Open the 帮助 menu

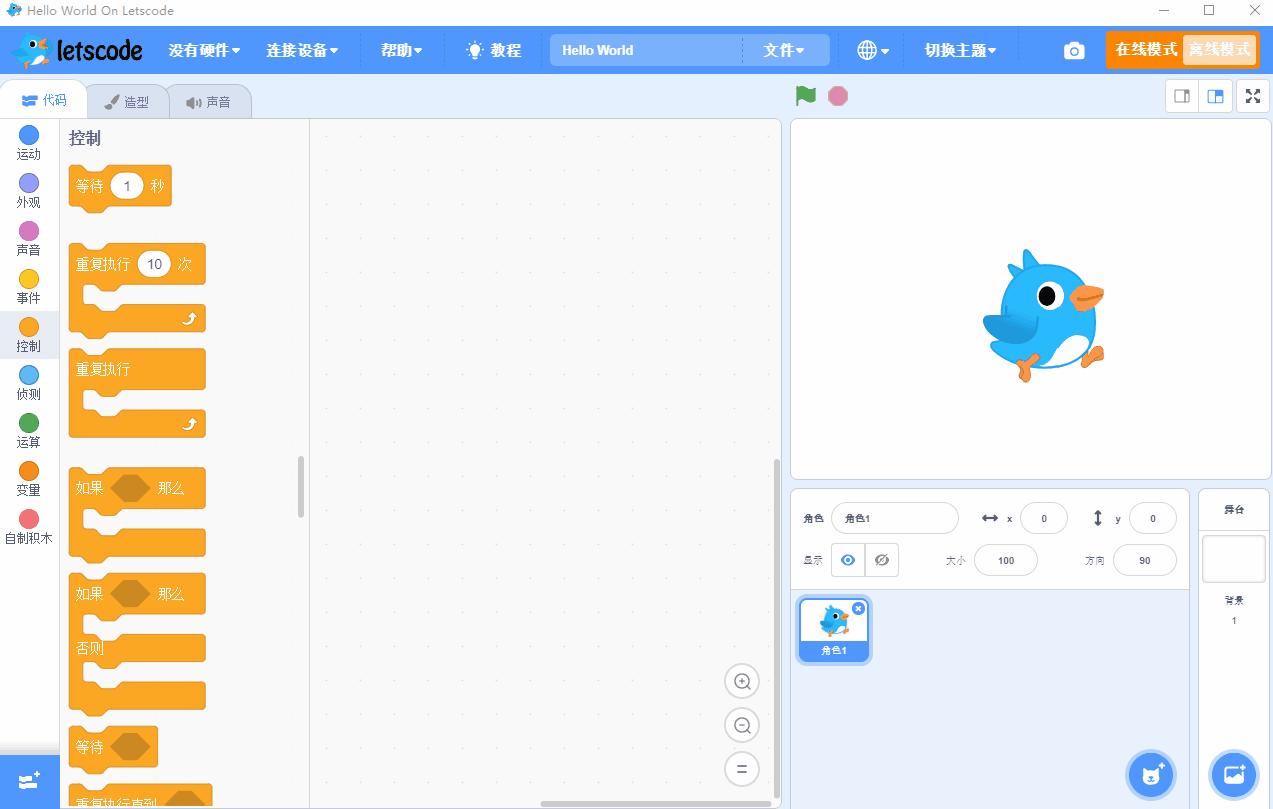(x=400, y=49)
